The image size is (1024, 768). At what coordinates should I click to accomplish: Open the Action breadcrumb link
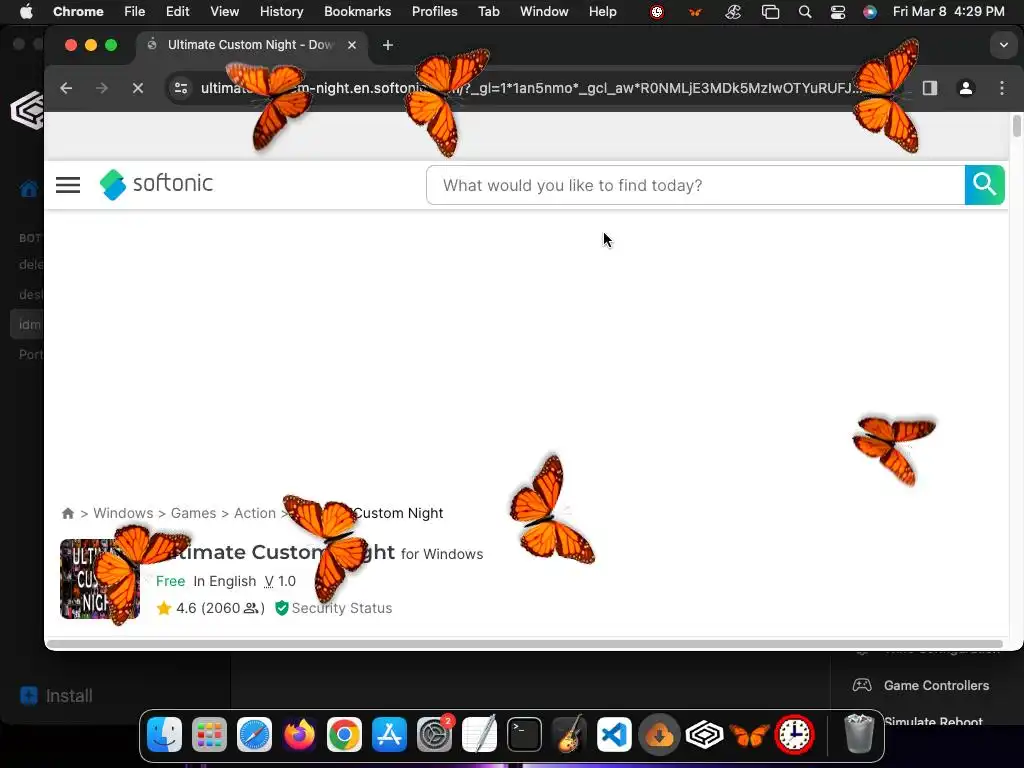(x=255, y=513)
